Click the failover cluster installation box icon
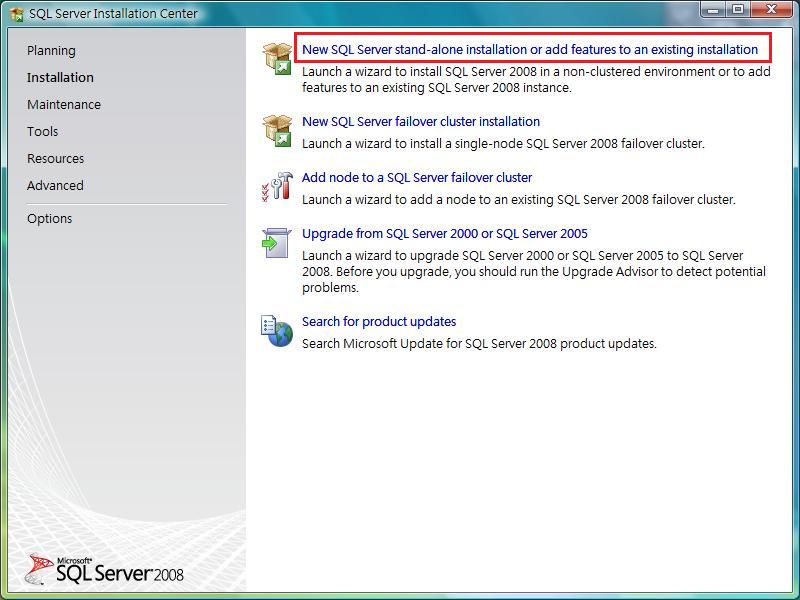 click(x=277, y=131)
